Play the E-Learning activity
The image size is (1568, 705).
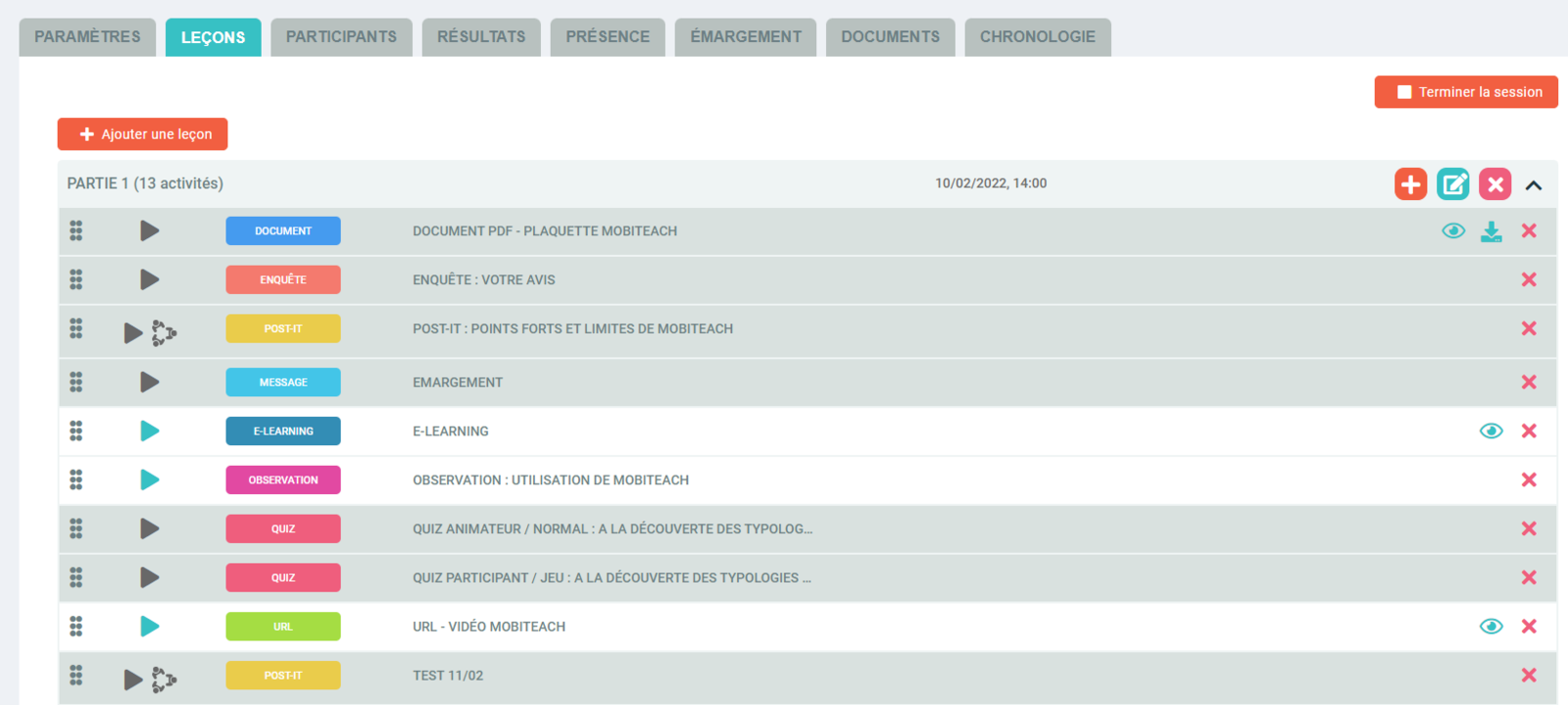149,430
